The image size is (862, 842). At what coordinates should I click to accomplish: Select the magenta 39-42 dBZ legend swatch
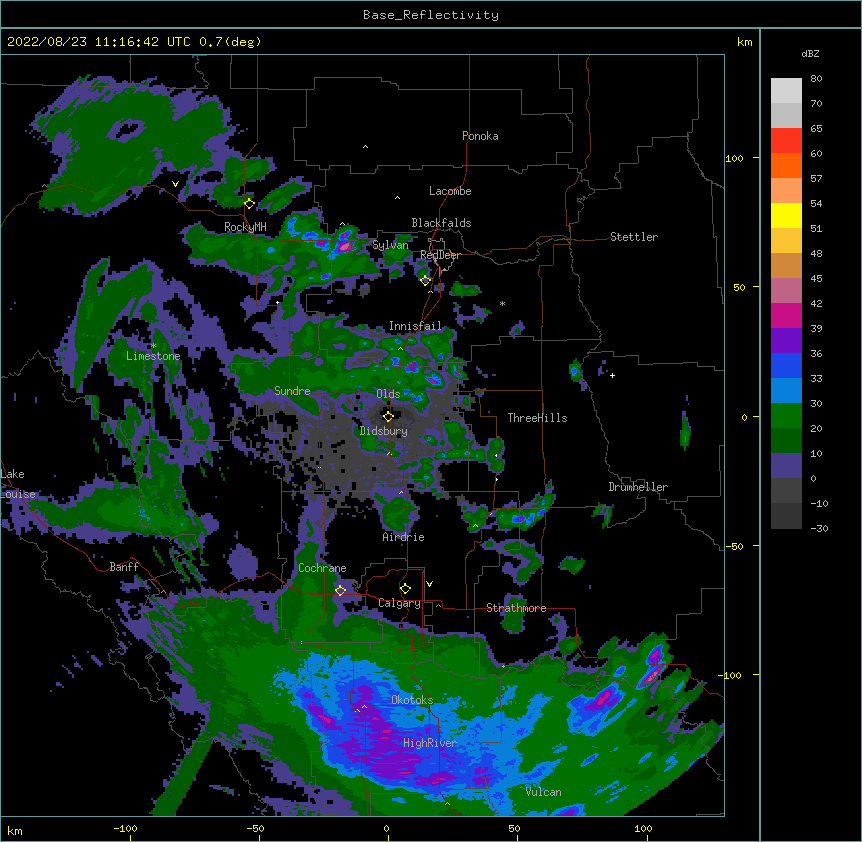[x=786, y=315]
